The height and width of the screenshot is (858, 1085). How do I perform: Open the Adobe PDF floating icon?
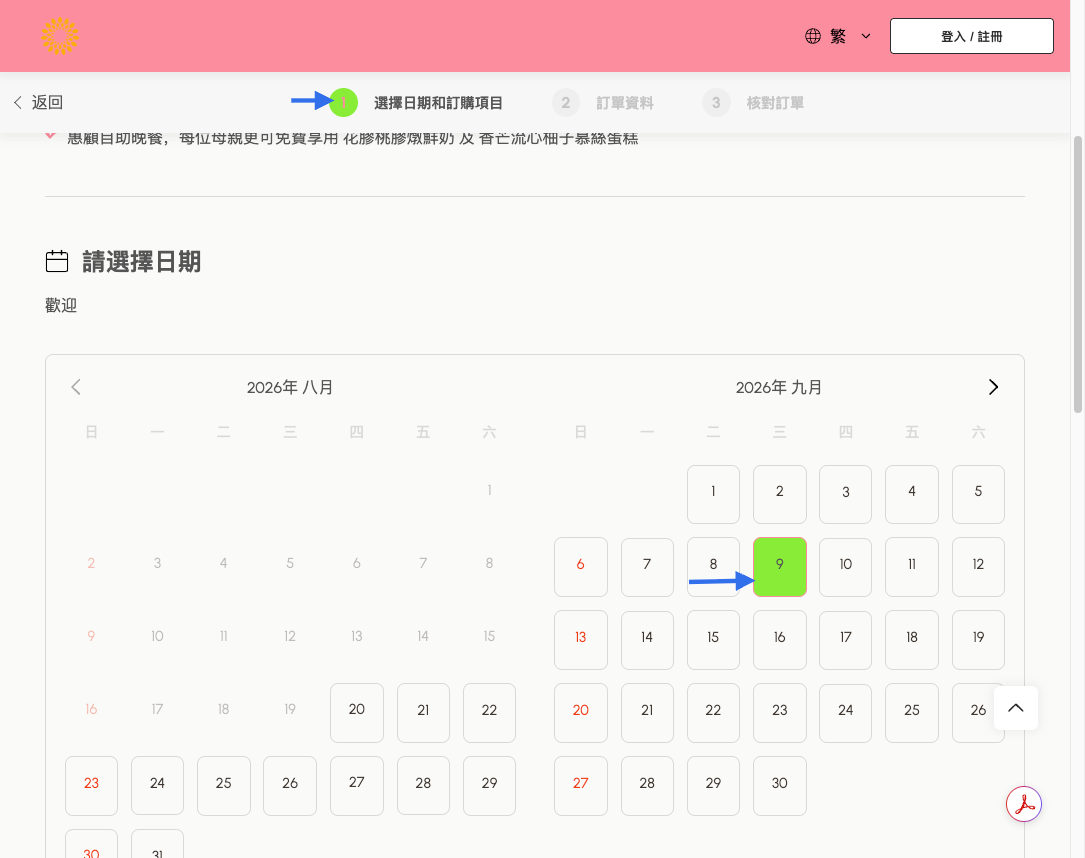point(1024,804)
